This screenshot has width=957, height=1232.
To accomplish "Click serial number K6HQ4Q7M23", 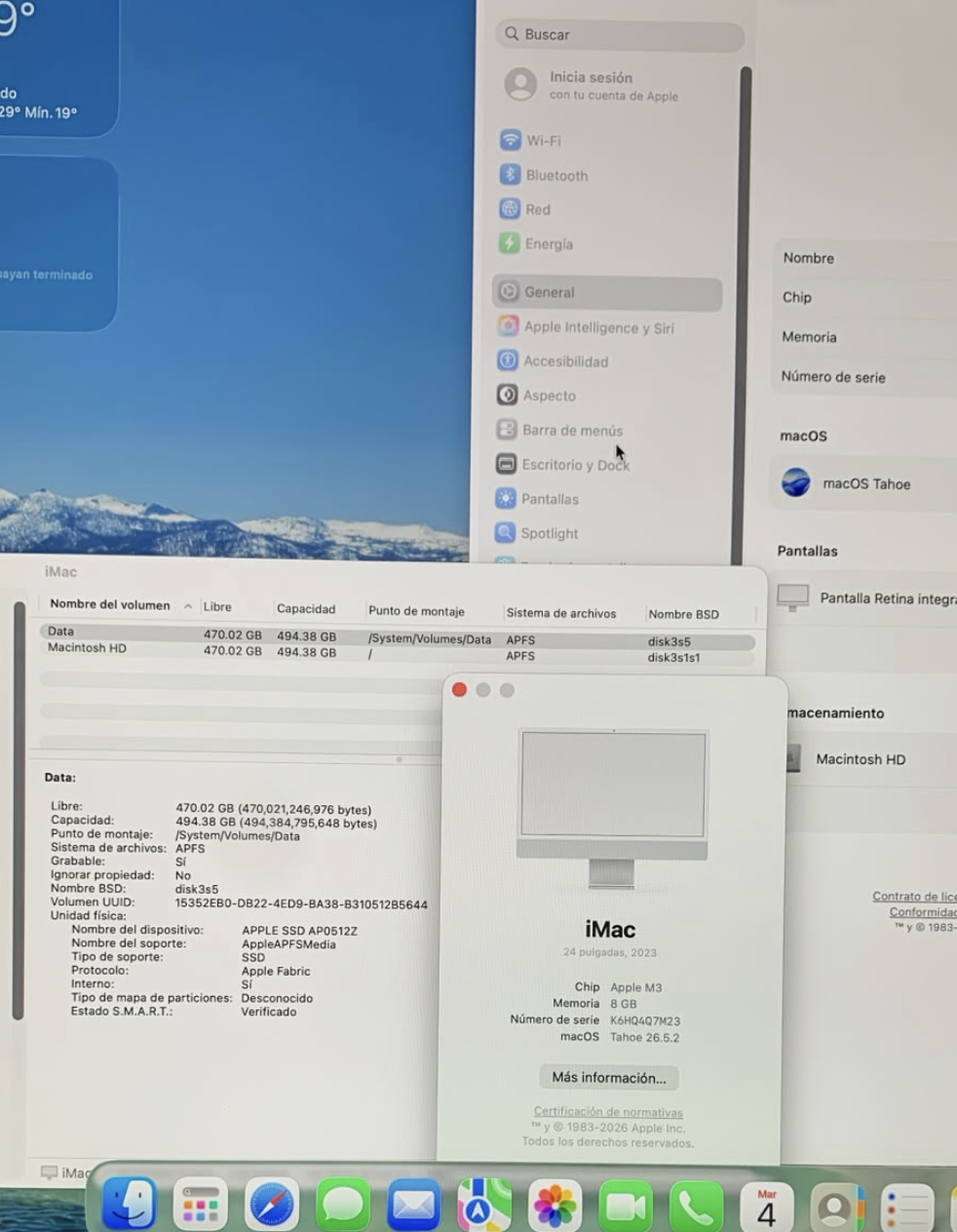I will [x=645, y=1021].
